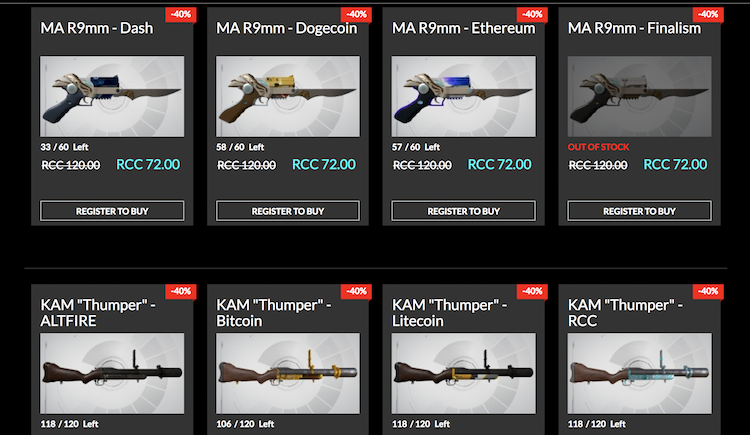The width and height of the screenshot is (750, 435).
Task: Click Register to Buy under MA R9mm Finalism
Action: click(639, 211)
